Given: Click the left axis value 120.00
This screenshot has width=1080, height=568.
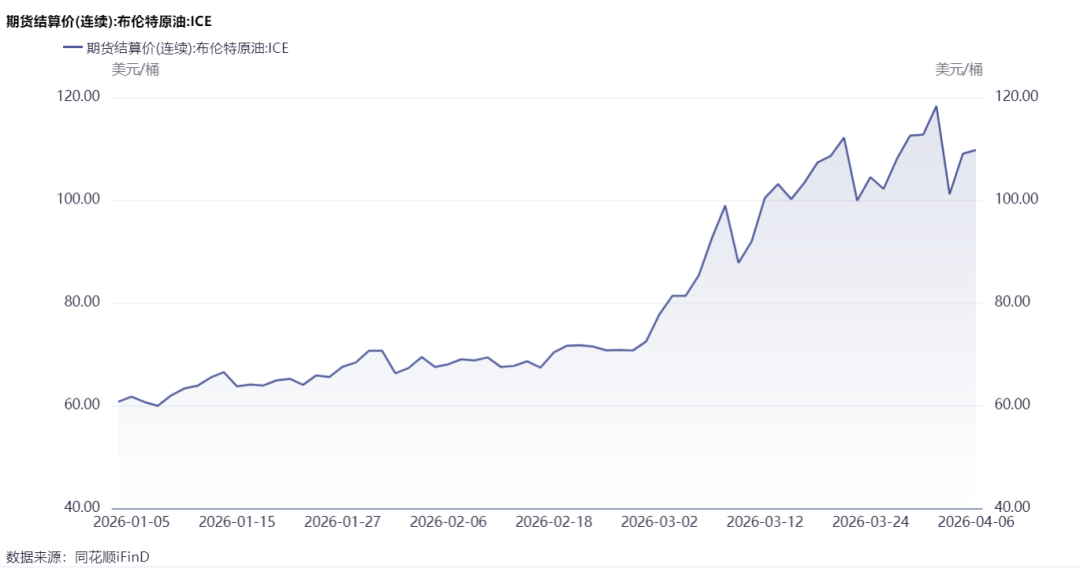Looking at the screenshot, I should (x=79, y=96).
